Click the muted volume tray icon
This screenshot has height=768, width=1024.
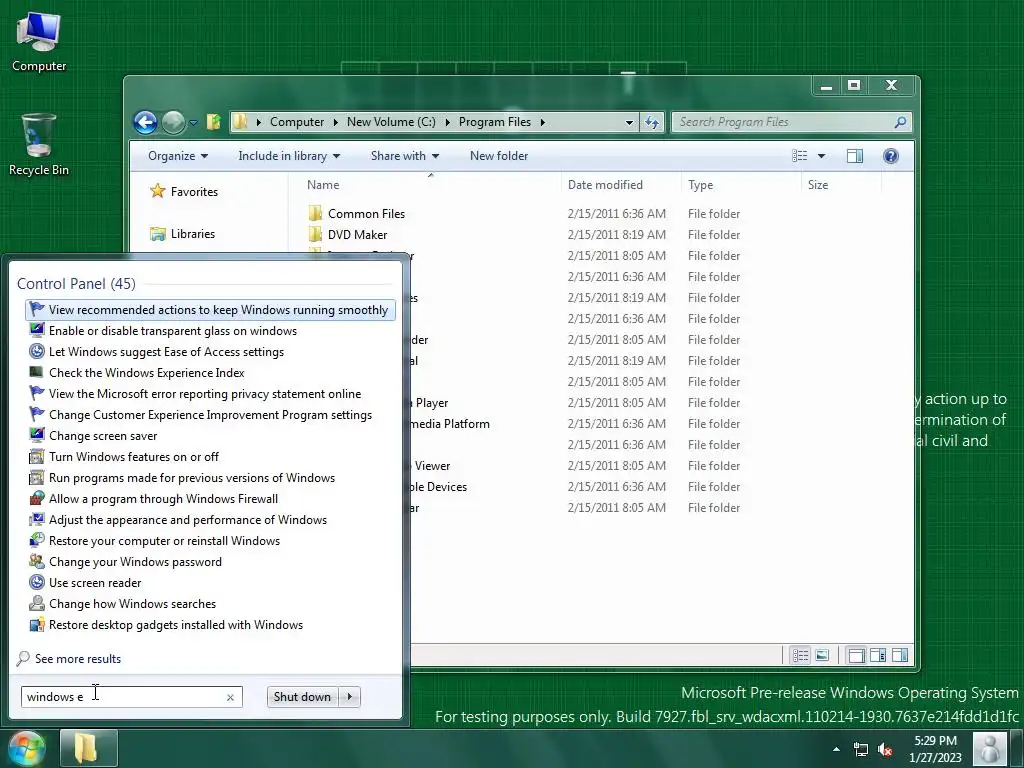coord(885,749)
